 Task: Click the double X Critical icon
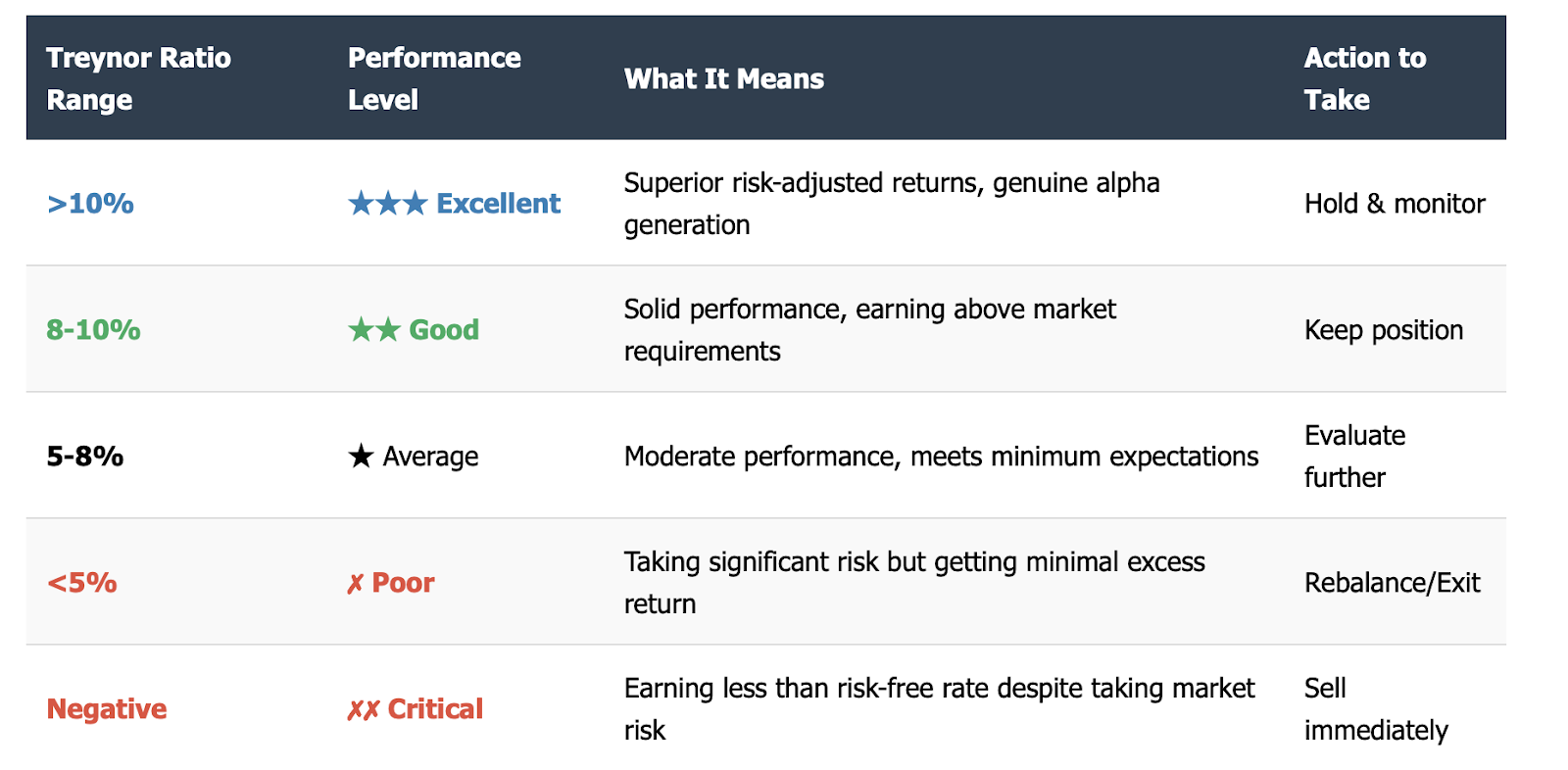coord(364,710)
